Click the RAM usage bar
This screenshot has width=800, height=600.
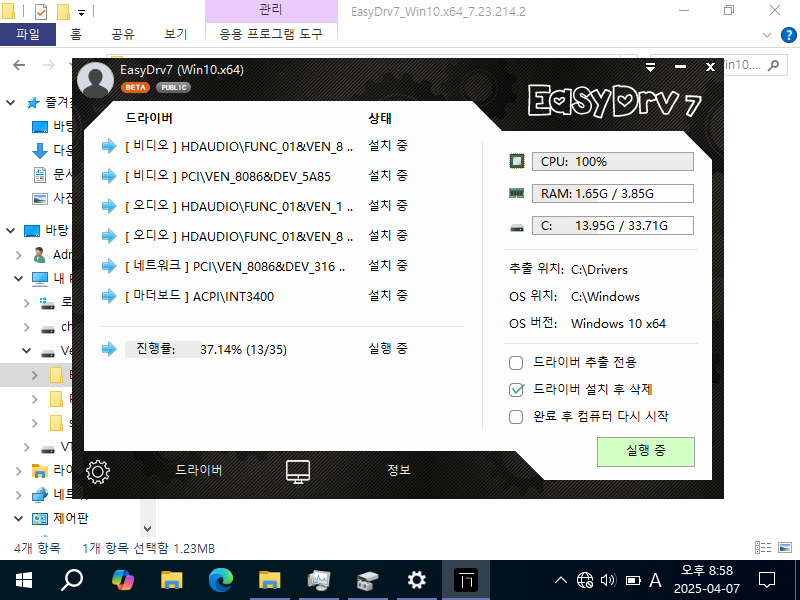point(613,194)
